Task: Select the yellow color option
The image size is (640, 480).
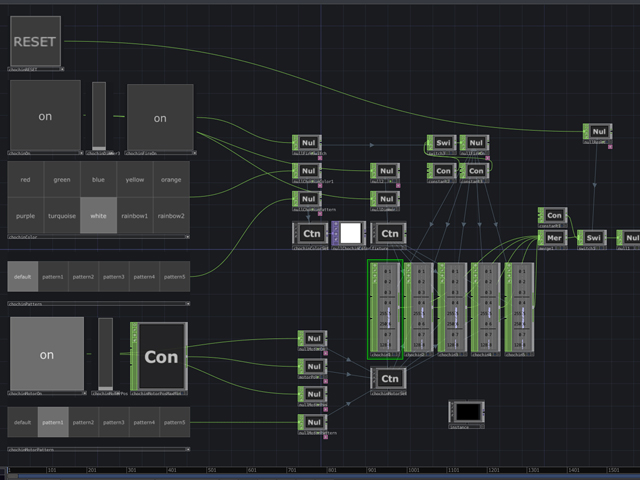Action: point(135,180)
